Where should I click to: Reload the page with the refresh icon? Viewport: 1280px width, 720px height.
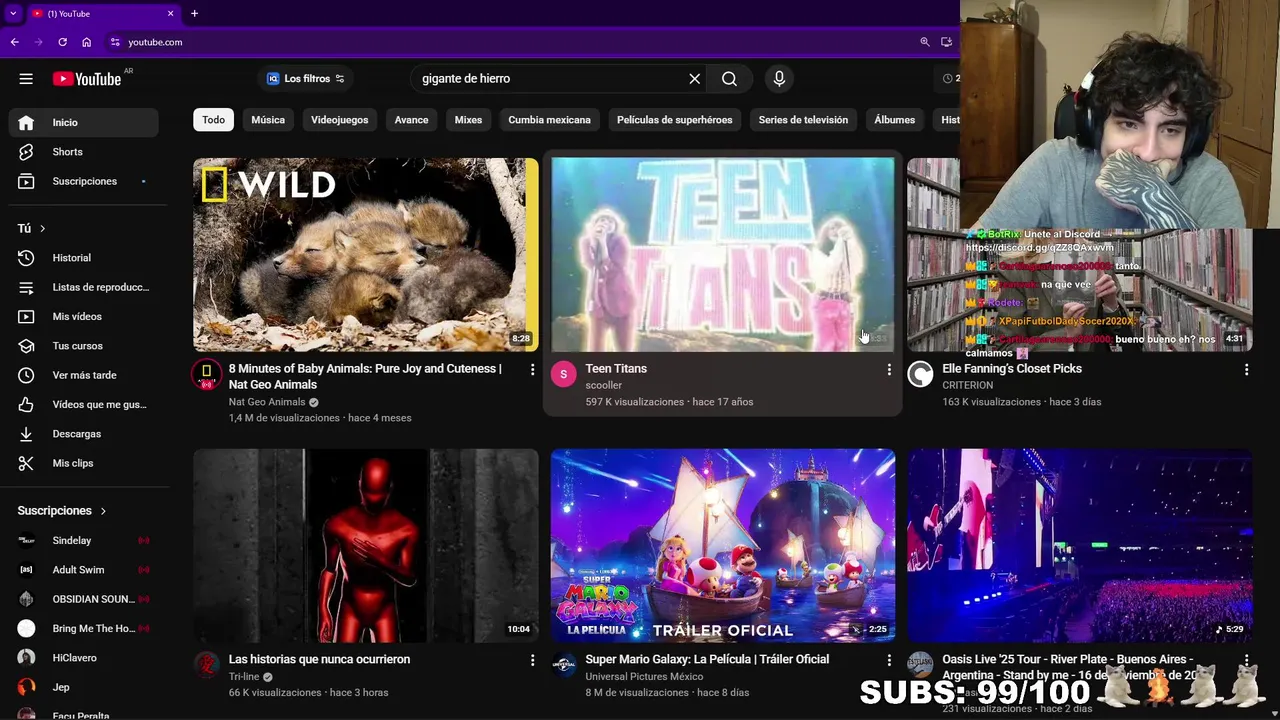(62, 42)
